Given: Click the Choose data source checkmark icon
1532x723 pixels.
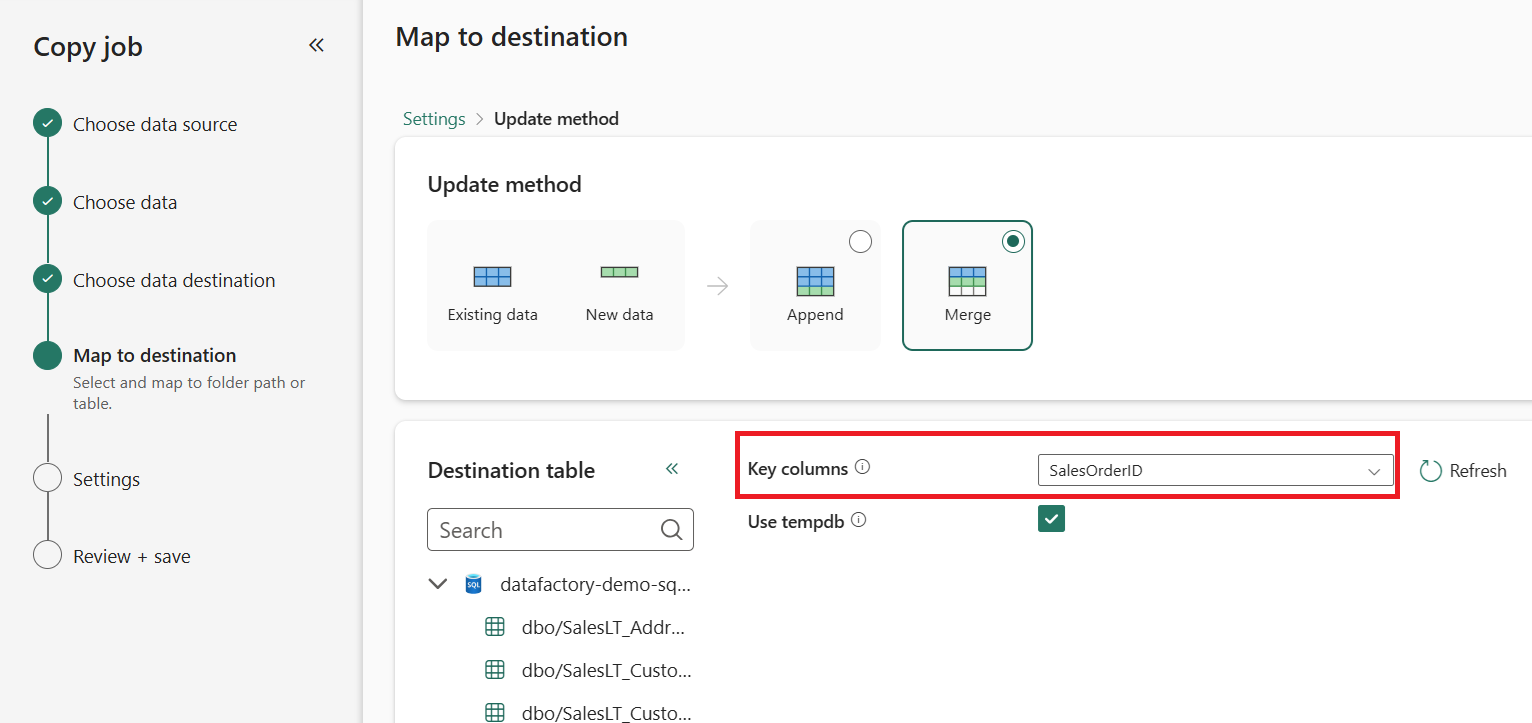Looking at the screenshot, I should point(47,124).
